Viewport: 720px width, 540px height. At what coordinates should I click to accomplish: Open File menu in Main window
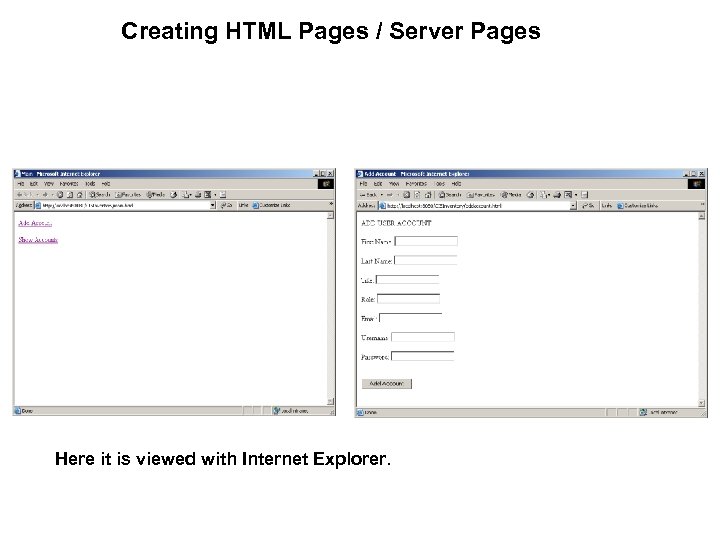(21, 184)
